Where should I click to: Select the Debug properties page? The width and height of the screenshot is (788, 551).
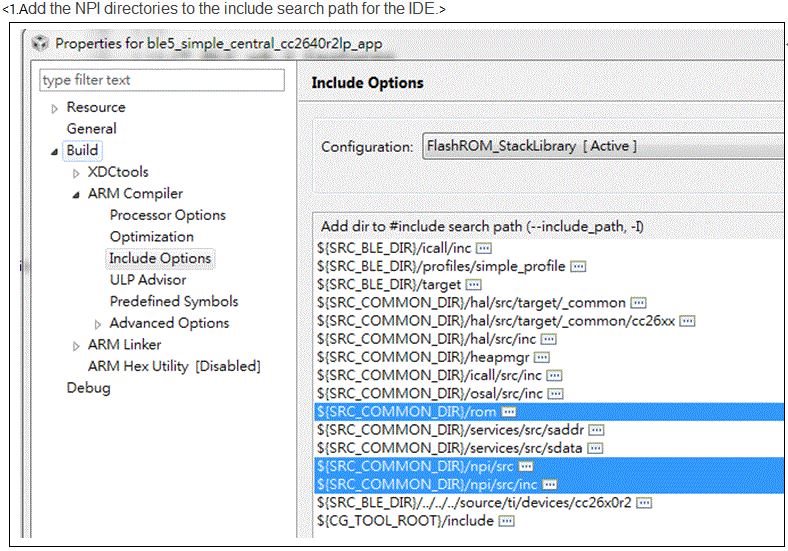tap(88, 388)
